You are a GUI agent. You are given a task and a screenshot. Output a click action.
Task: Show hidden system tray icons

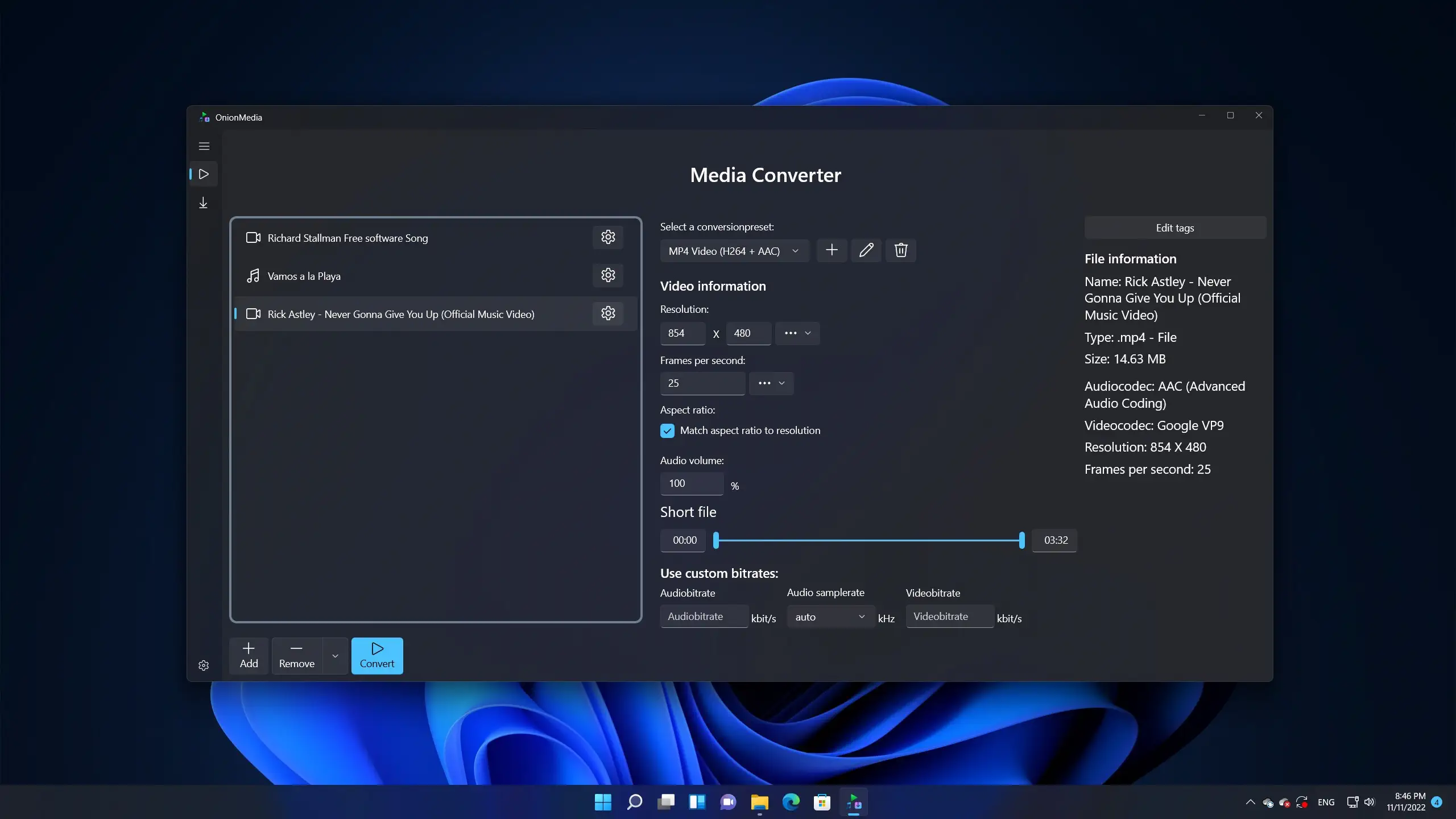tap(1250, 802)
